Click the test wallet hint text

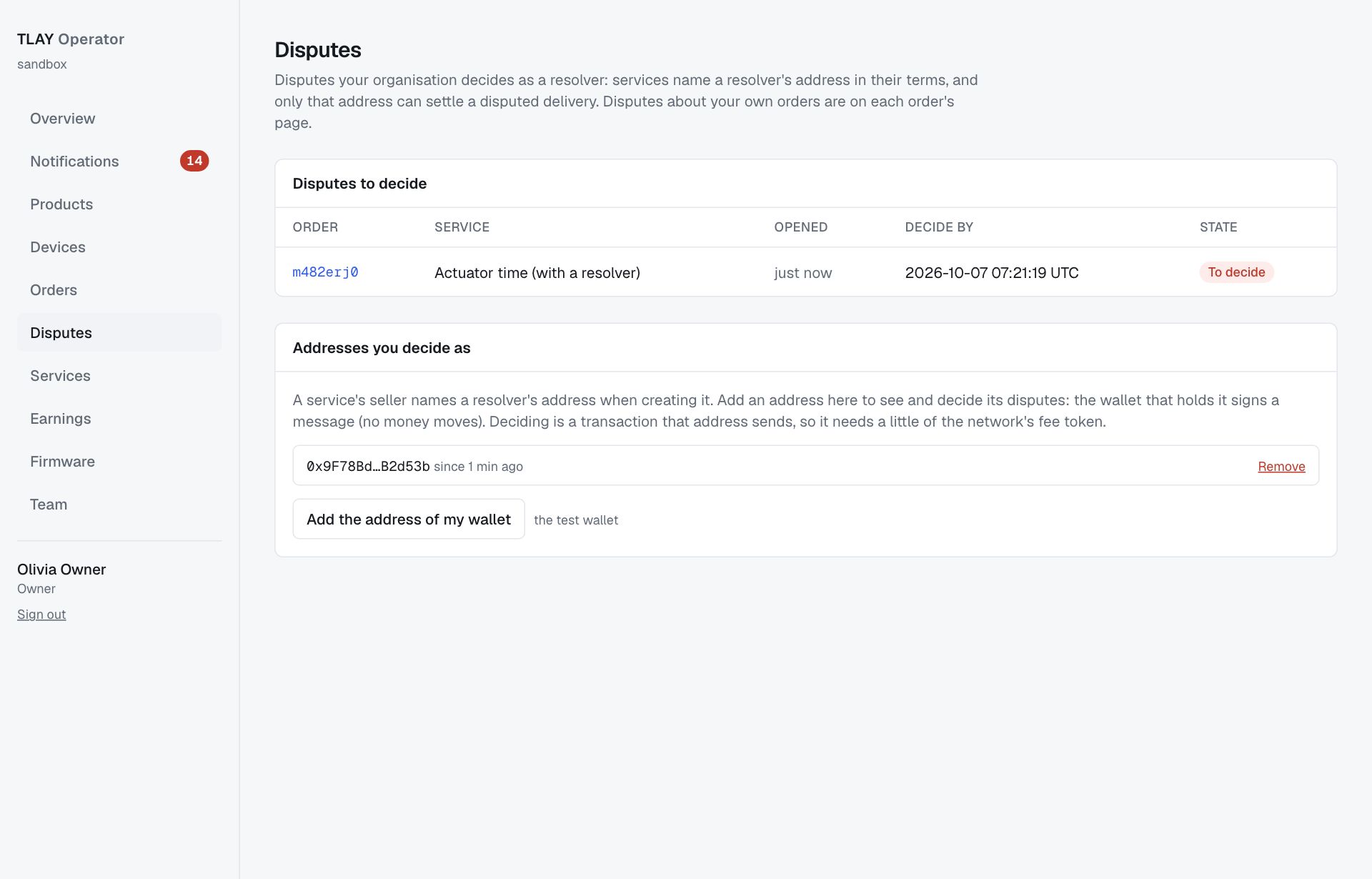(x=576, y=520)
